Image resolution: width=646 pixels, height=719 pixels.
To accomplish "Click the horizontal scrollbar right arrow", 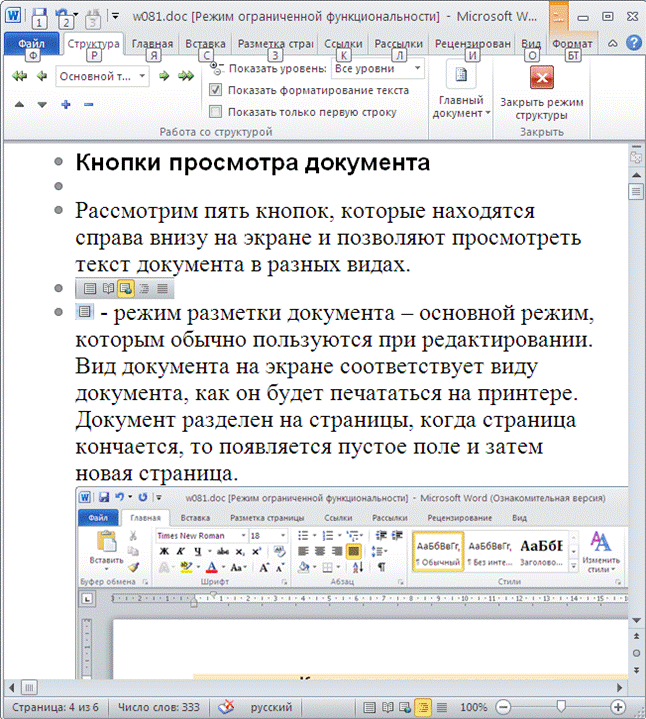I will 619,687.
